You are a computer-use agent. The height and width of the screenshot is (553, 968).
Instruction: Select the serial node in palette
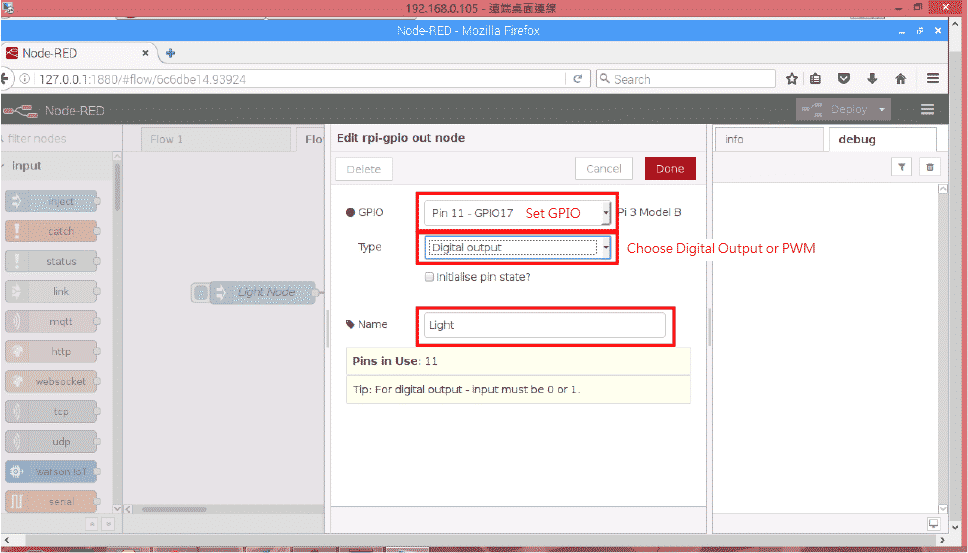(52, 502)
